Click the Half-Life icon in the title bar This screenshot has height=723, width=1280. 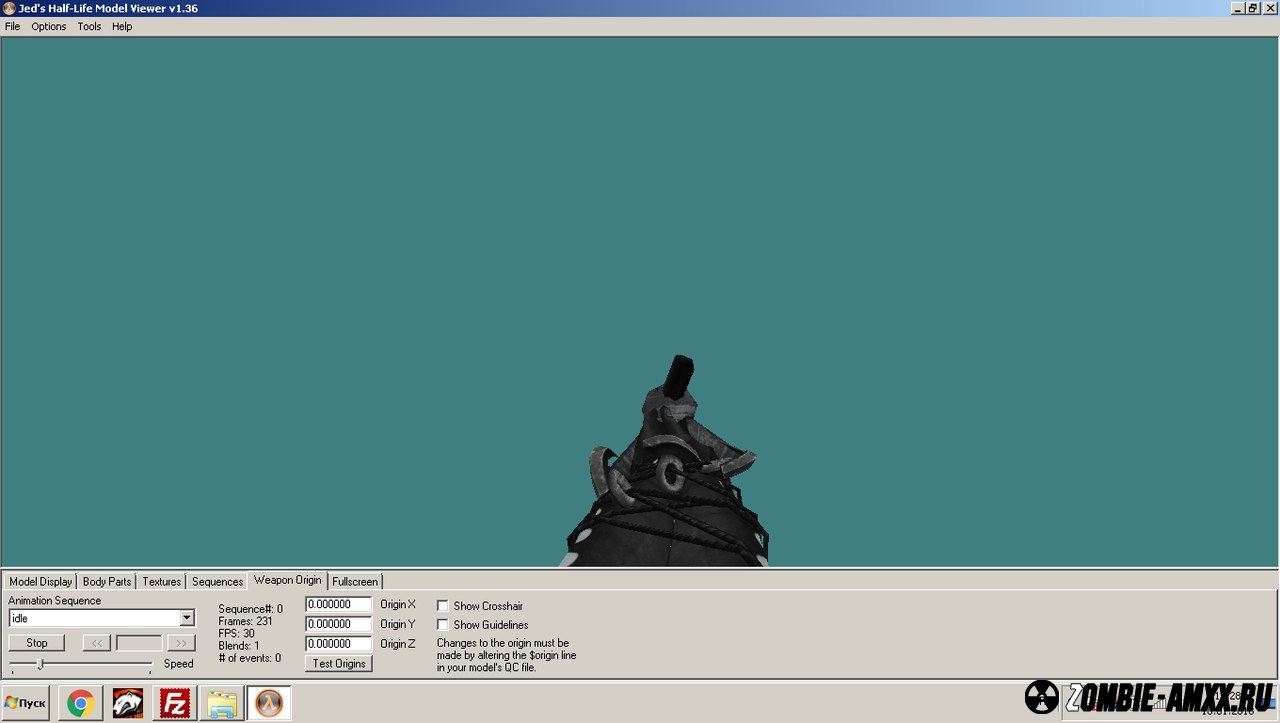pyautogui.click(x=9, y=8)
